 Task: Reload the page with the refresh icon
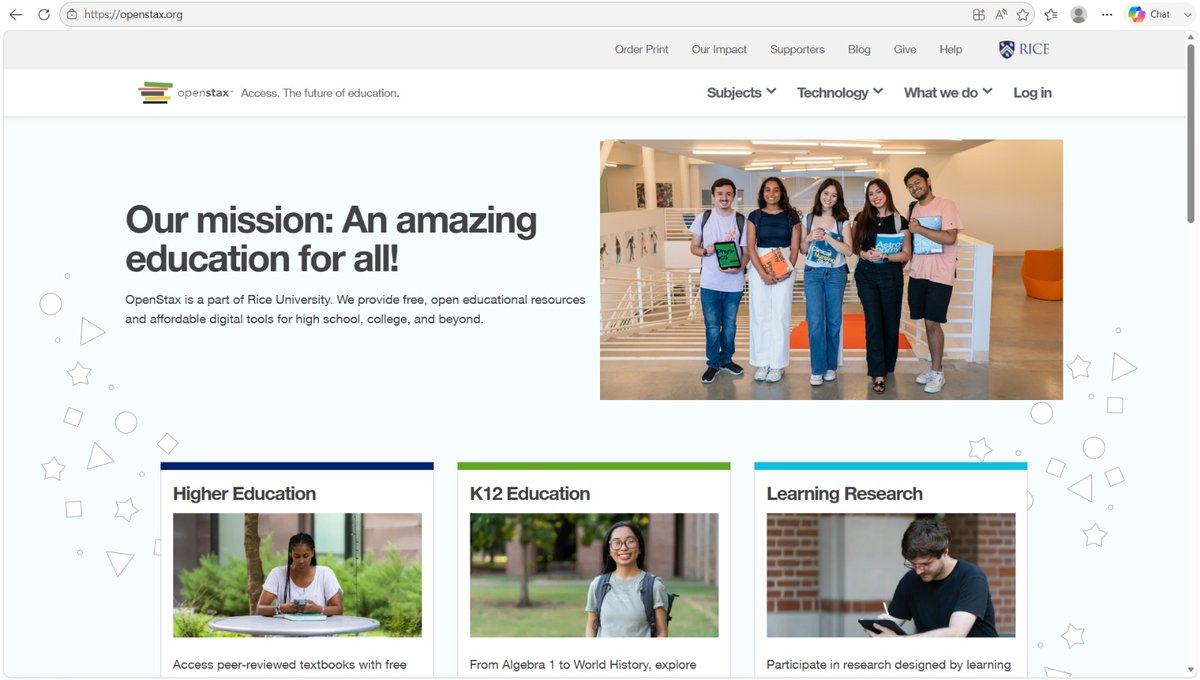pos(44,15)
